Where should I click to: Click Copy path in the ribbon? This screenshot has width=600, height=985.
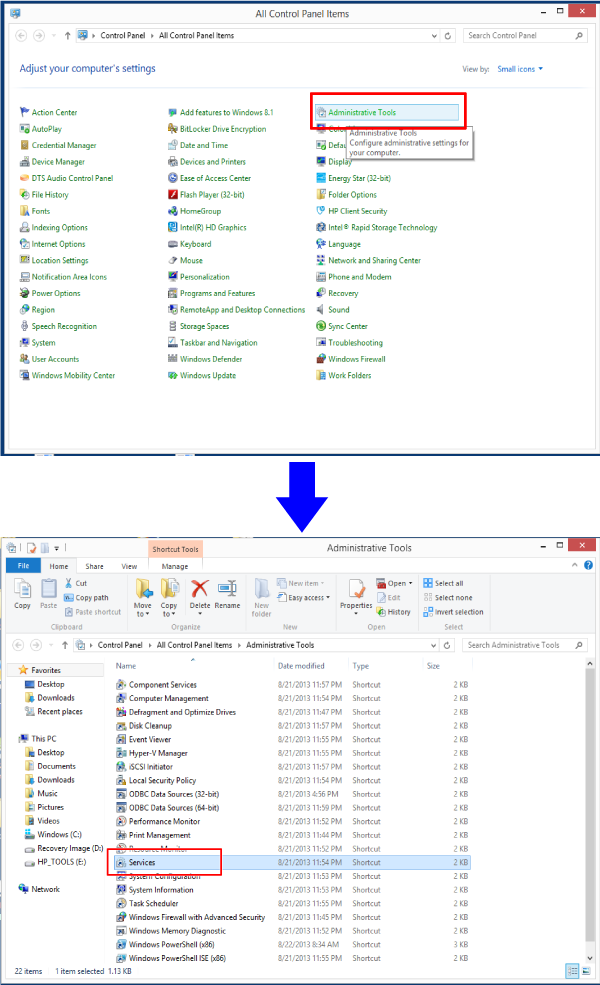86,598
